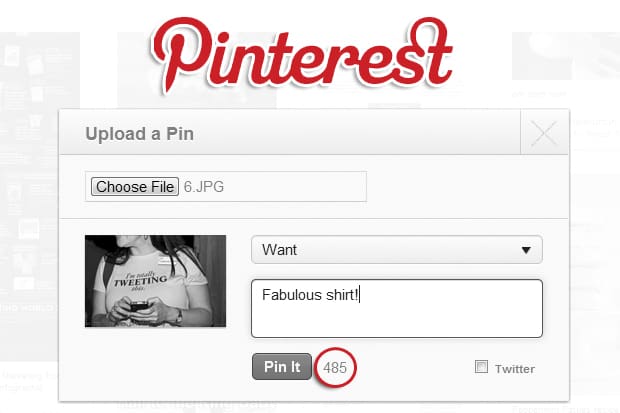The width and height of the screenshot is (620, 413).
Task: Click the Choose File button
Action: point(135,186)
